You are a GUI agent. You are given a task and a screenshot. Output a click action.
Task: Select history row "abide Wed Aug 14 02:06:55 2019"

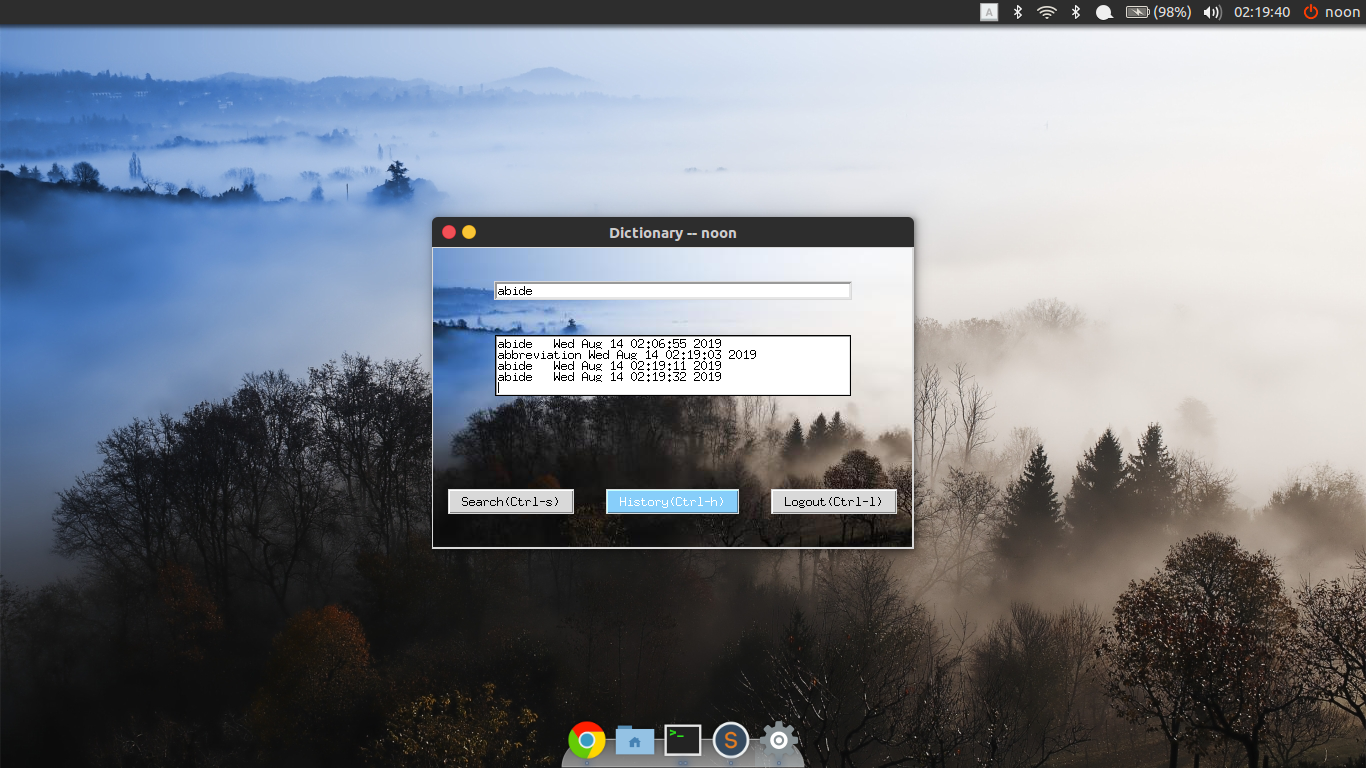tap(609, 344)
